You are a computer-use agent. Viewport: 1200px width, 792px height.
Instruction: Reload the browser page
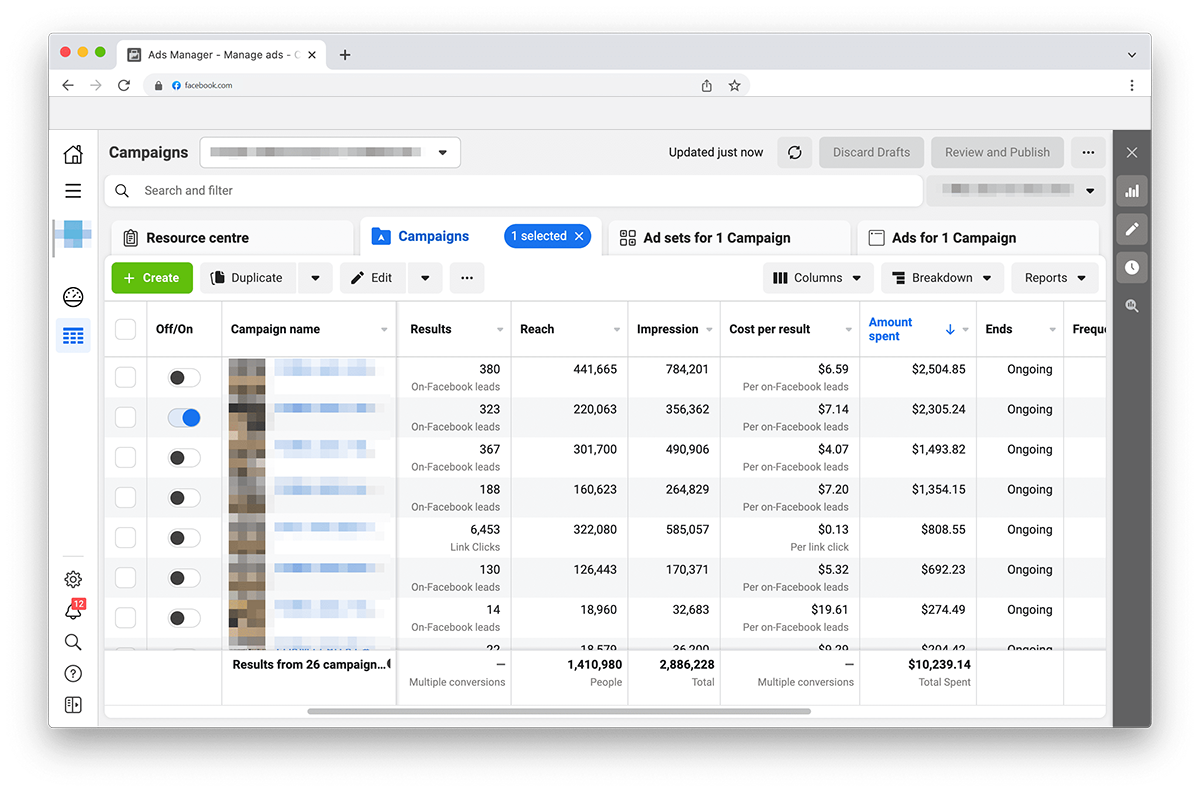tap(124, 86)
